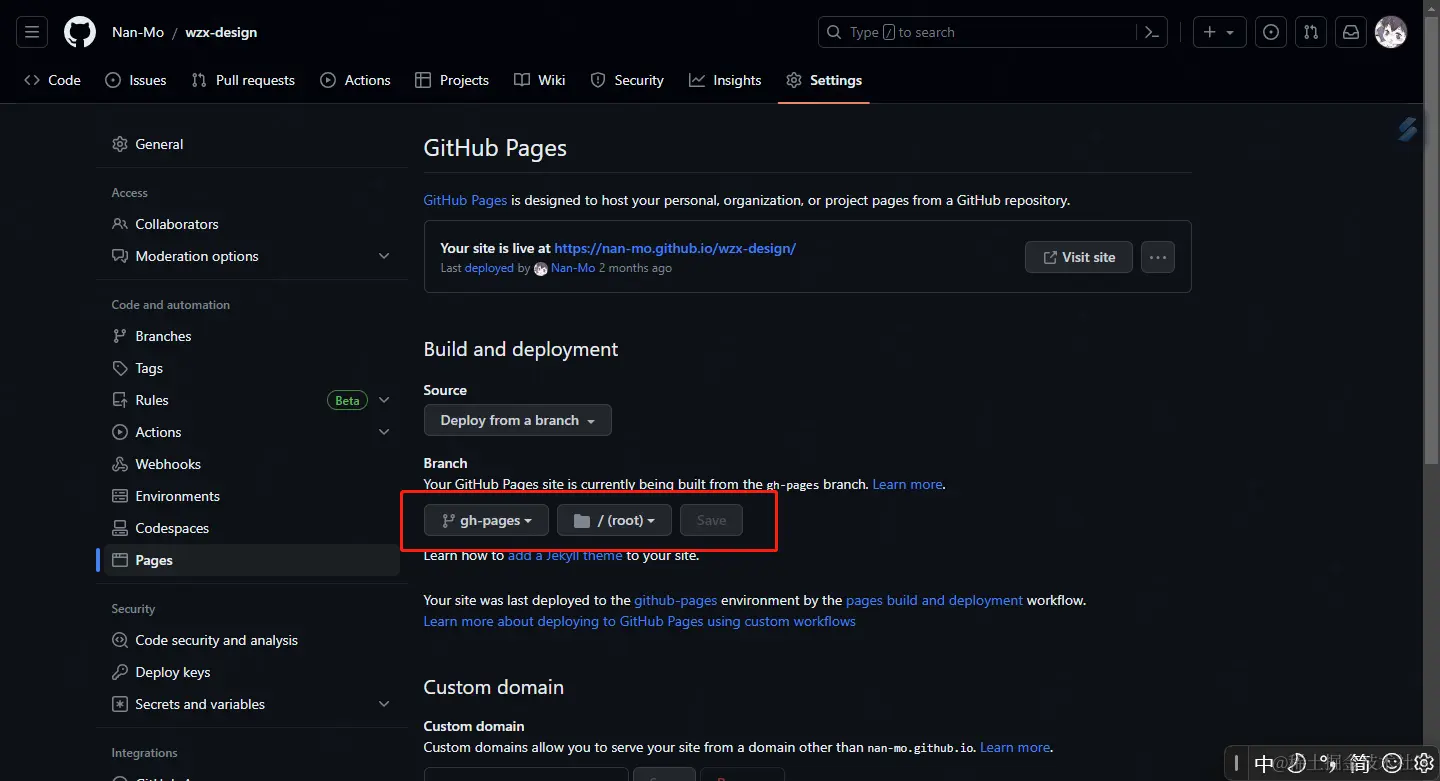Open the user avatar menu
This screenshot has width=1440, height=781.
pyautogui.click(x=1391, y=32)
